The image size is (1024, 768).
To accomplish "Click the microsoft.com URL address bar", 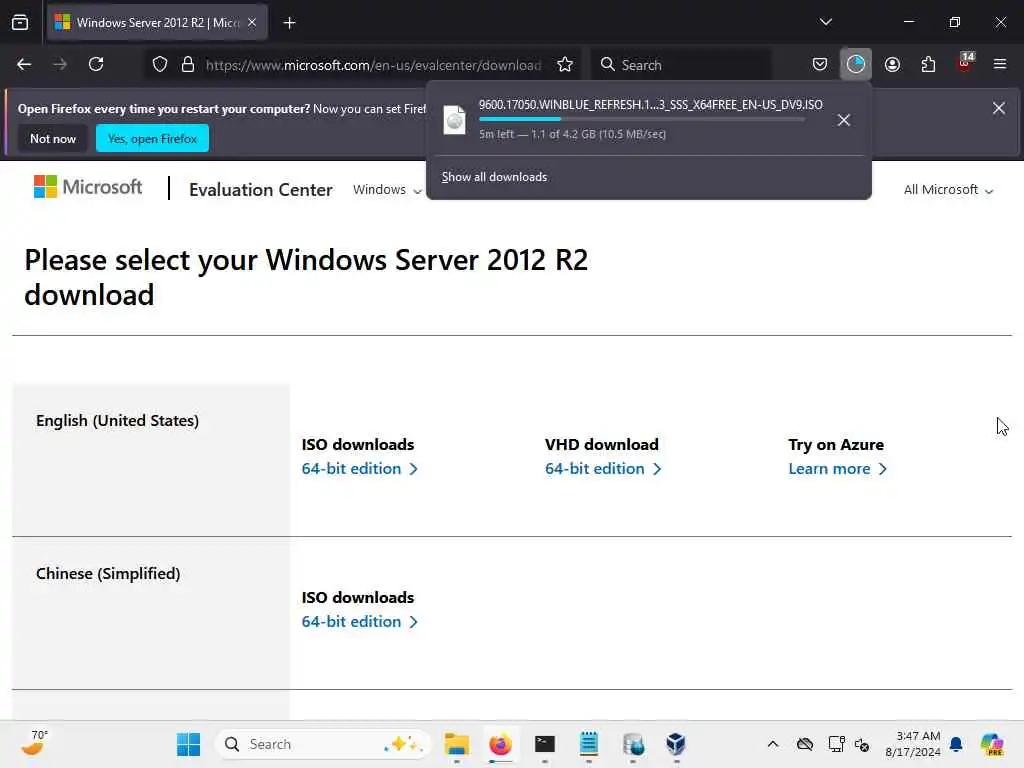I will [374, 65].
